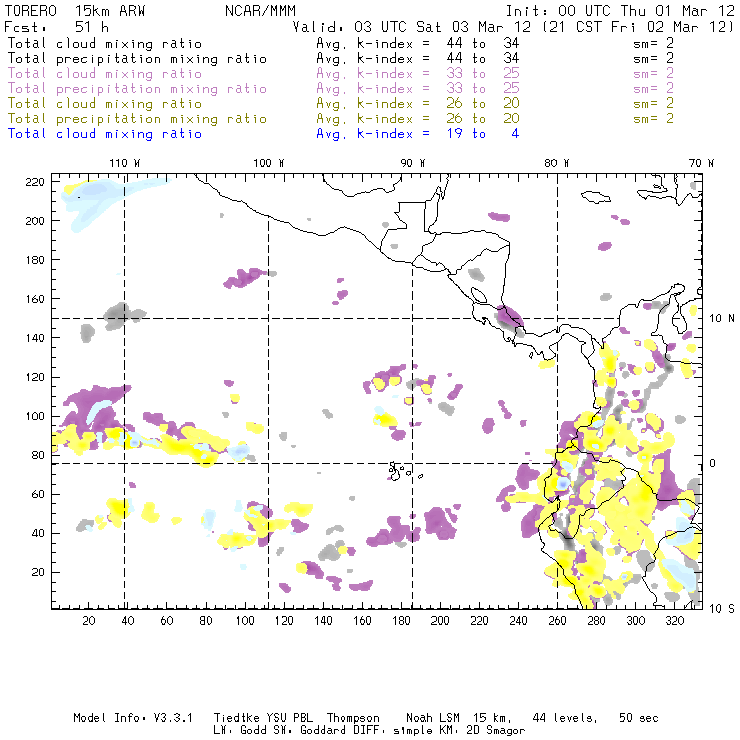This screenshot has height=740, width=740.
Task: Select the olive Total cloud mixing ratio legend
Action: [x=105, y=104]
